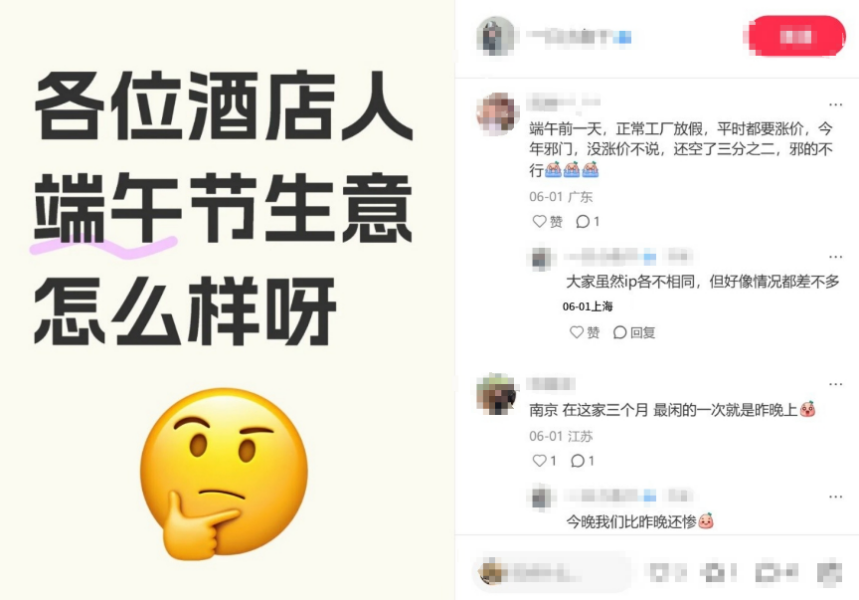
Task: Open options menu for first comment
Action: click(835, 104)
